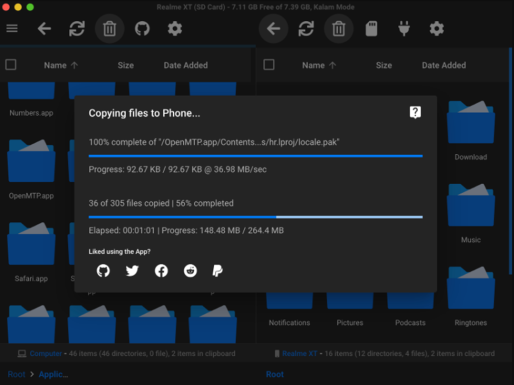Image resolution: width=514 pixels, height=385 pixels.
Task: Sort left pane by Name column
Action: 61,65
